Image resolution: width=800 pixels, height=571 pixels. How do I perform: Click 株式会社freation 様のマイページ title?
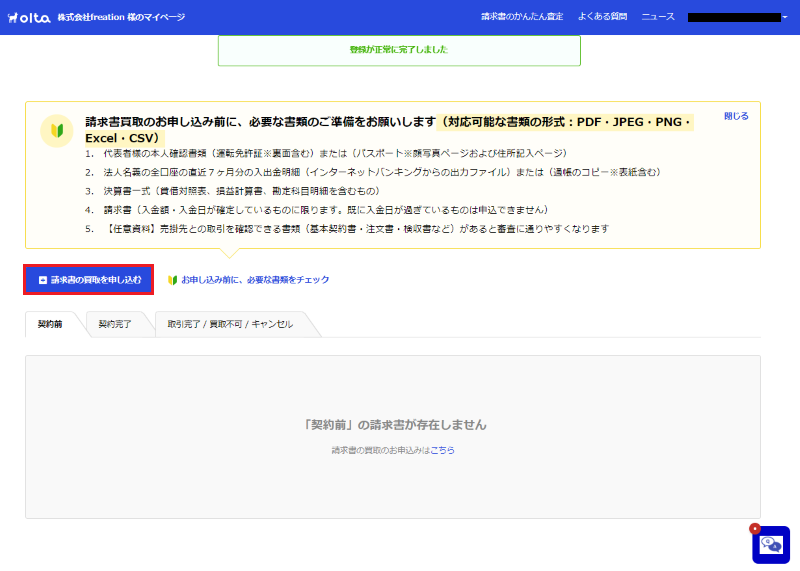coord(121,17)
